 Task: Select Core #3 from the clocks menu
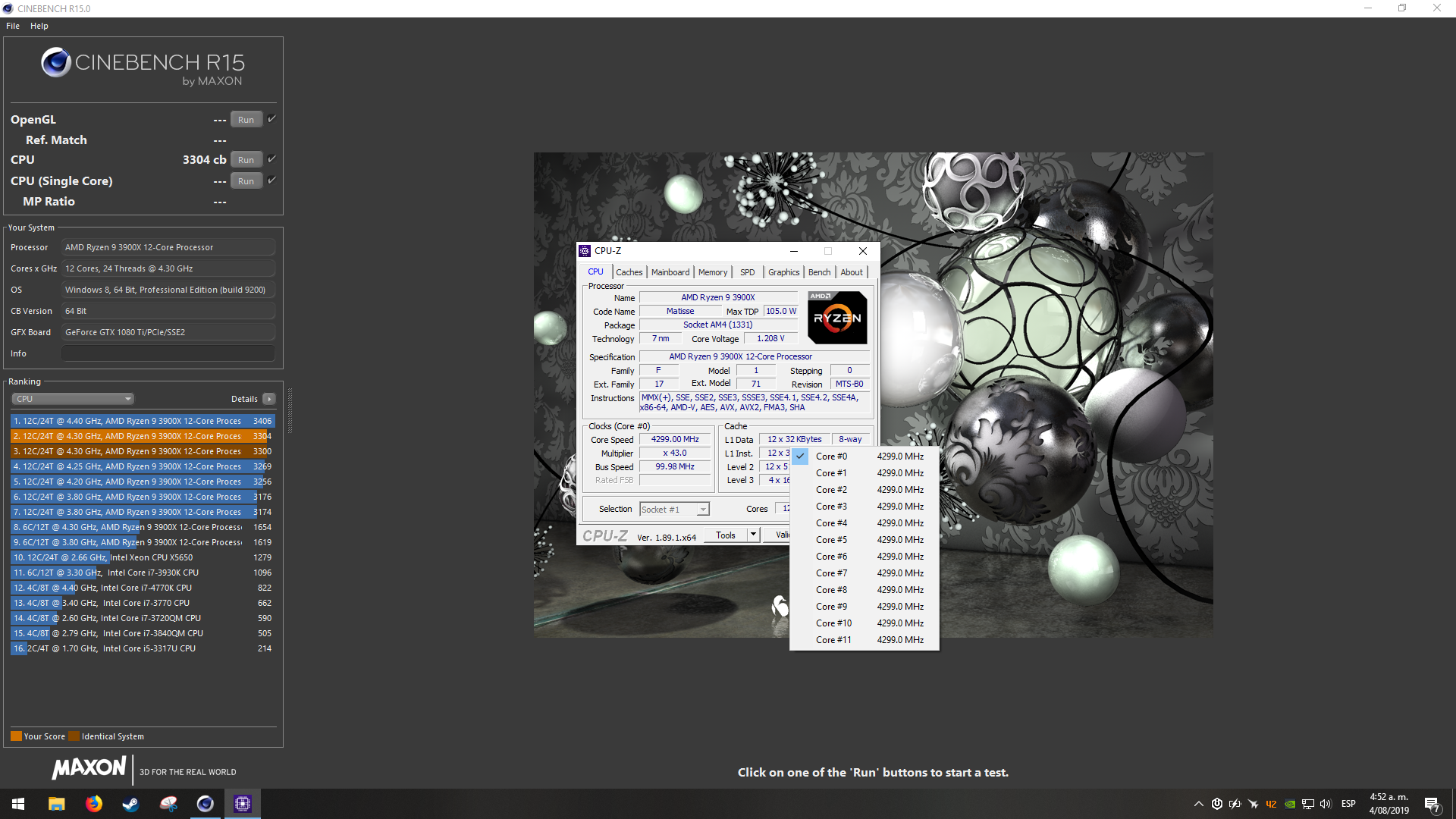click(864, 507)
